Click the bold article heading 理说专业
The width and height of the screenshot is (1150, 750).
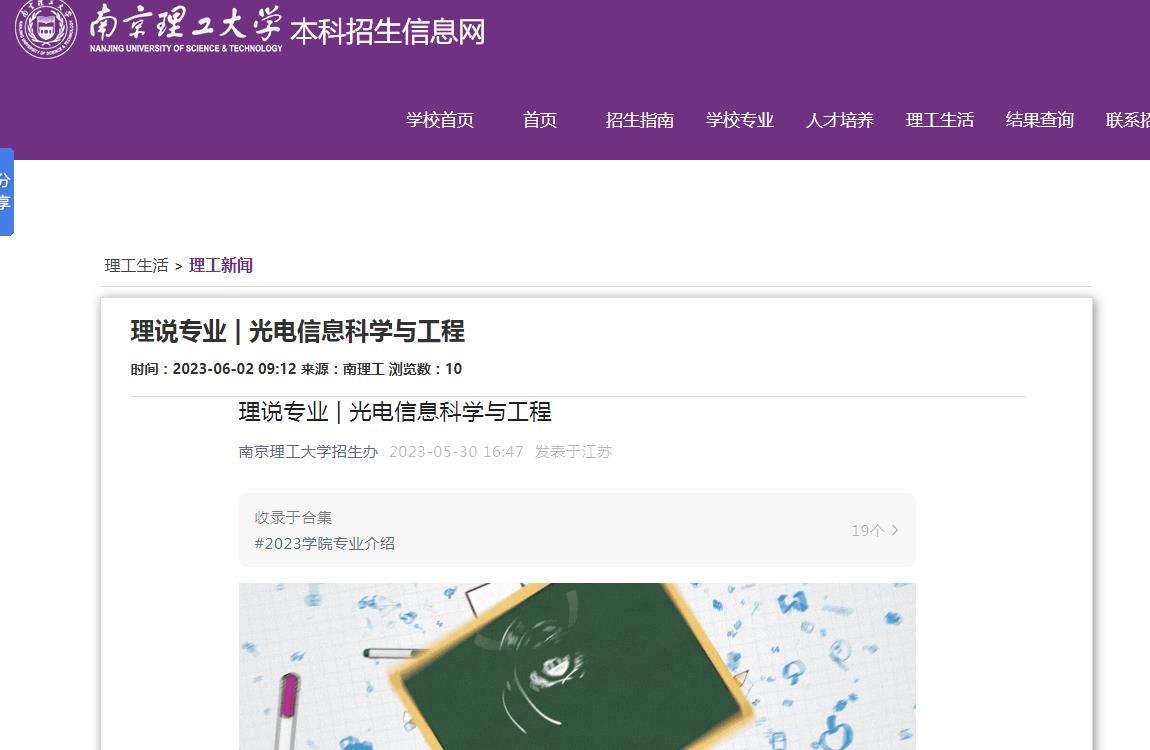click(x=298, y=331)
